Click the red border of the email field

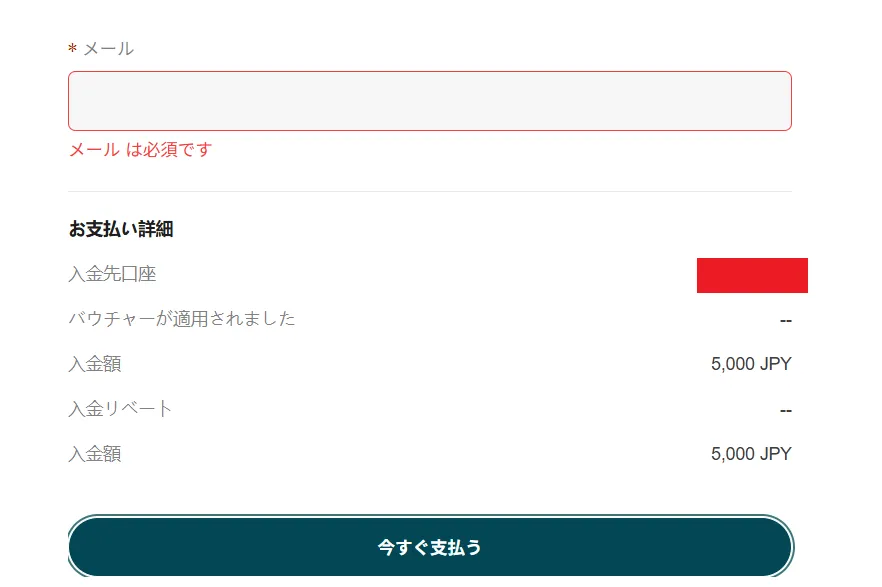[430, 71]
